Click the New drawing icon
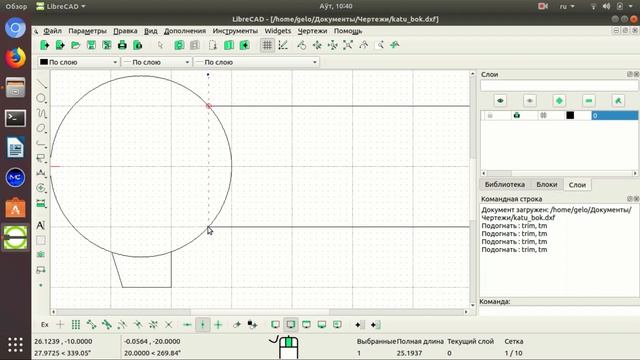Screen dimensions: 640x360 click(x=44, y=45)
